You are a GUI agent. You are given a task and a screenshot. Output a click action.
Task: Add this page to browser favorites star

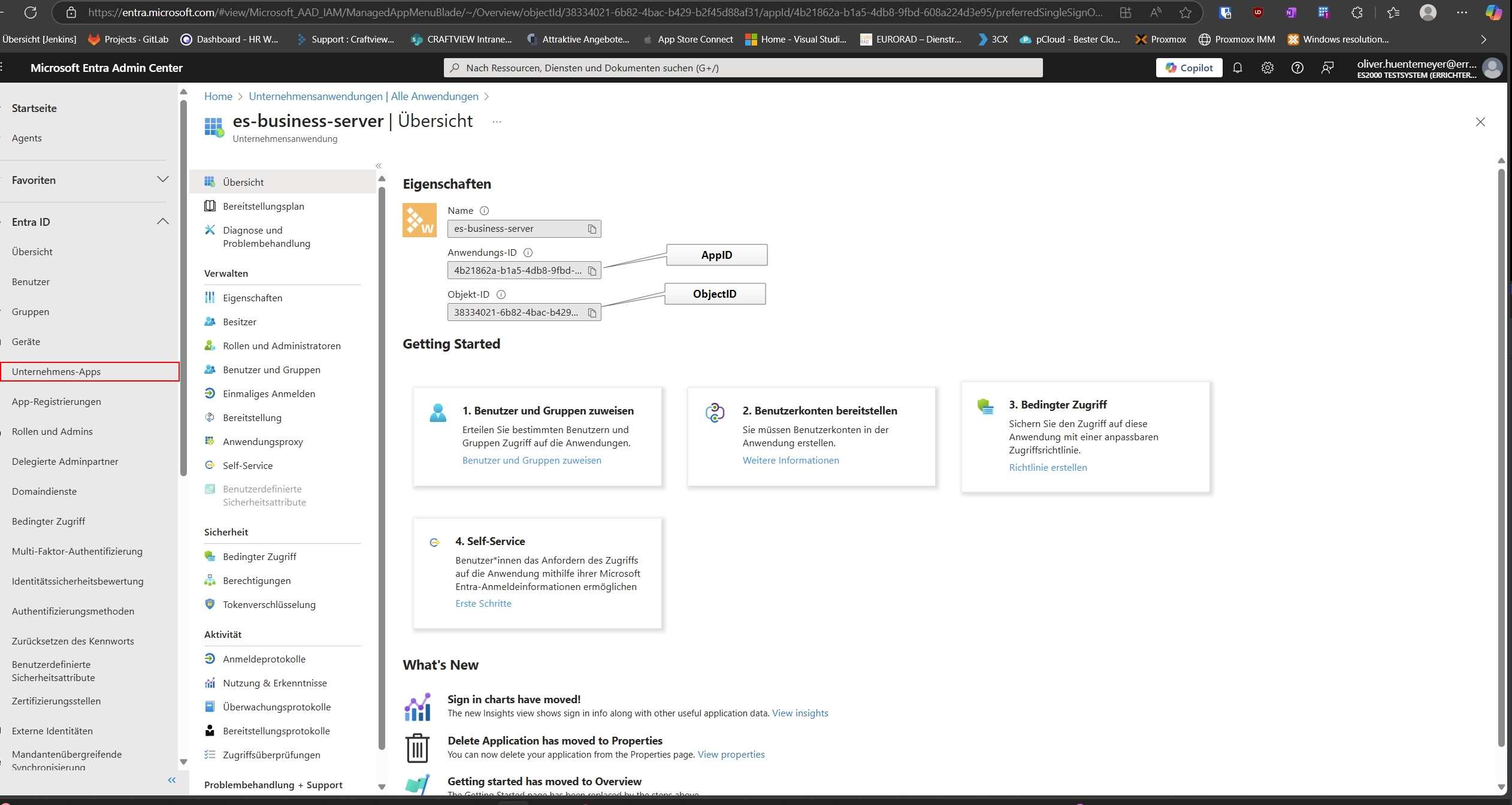(x=1185, y=13)
